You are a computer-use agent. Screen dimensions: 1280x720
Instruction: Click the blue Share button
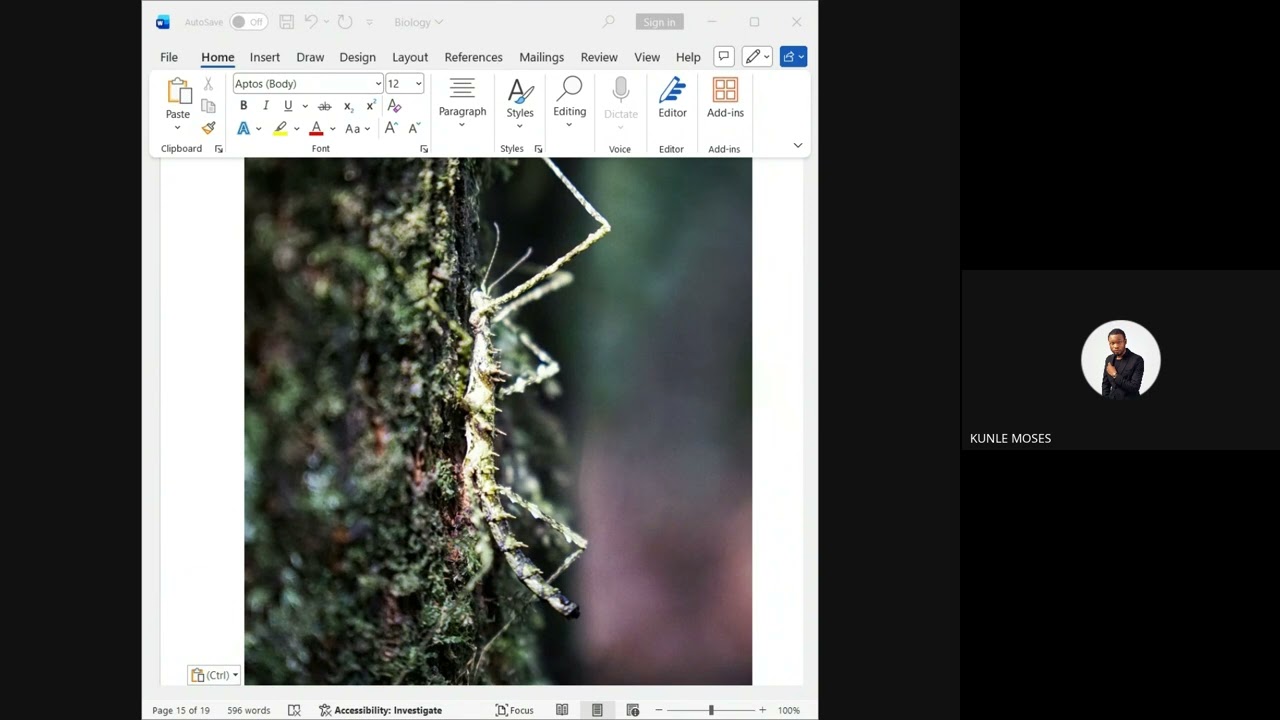pyautogui.click(x=793, y=57)
